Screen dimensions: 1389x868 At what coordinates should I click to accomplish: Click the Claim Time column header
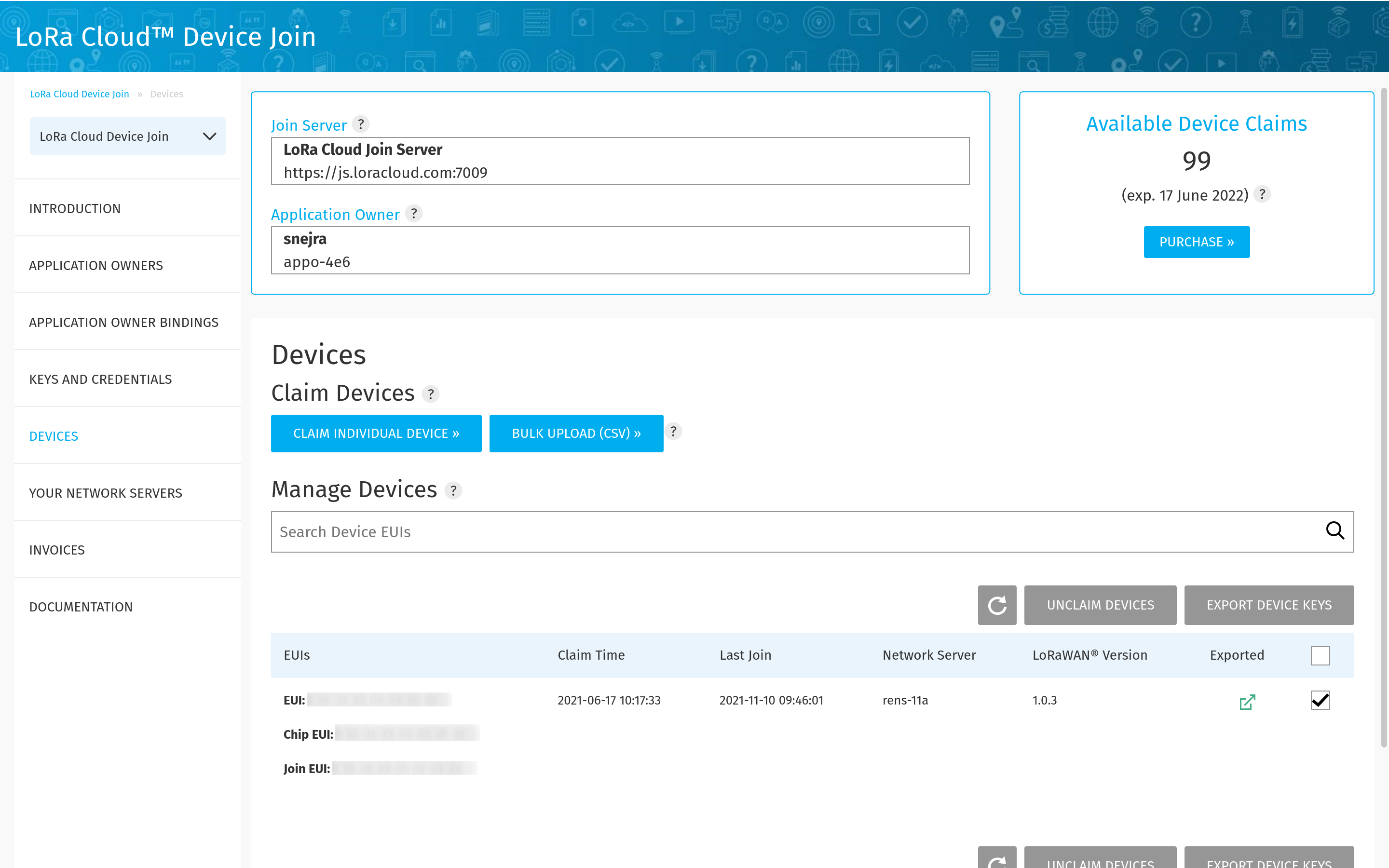tap(591, 655)
